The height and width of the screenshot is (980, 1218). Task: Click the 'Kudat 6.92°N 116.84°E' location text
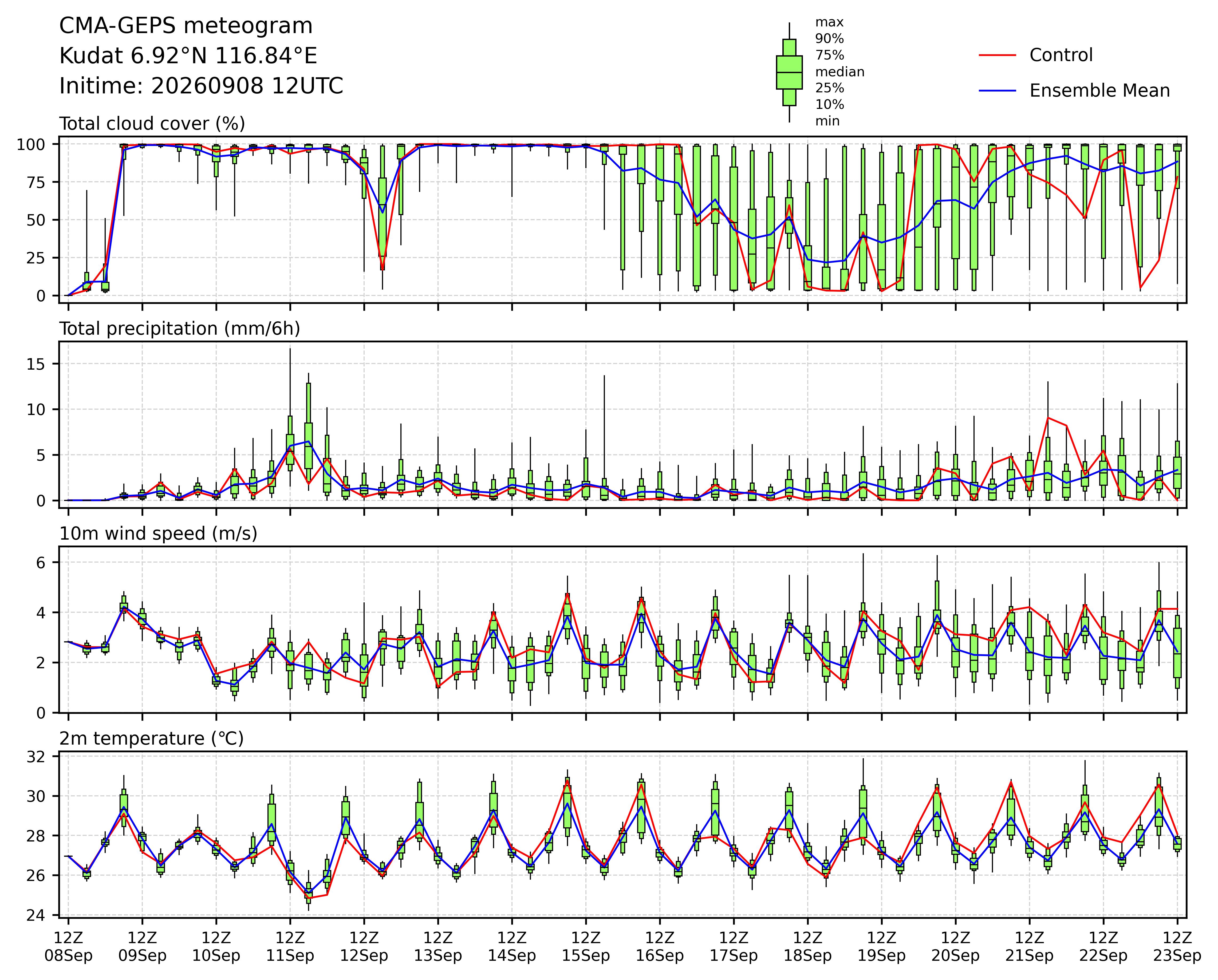tap(188, 56)
